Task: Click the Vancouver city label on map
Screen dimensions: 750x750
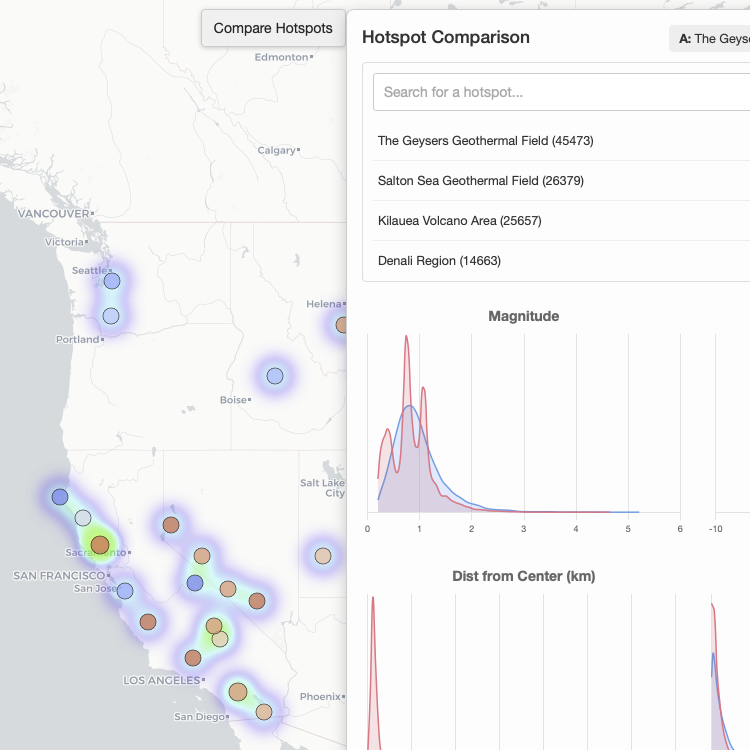Action: tap(52, 214)
